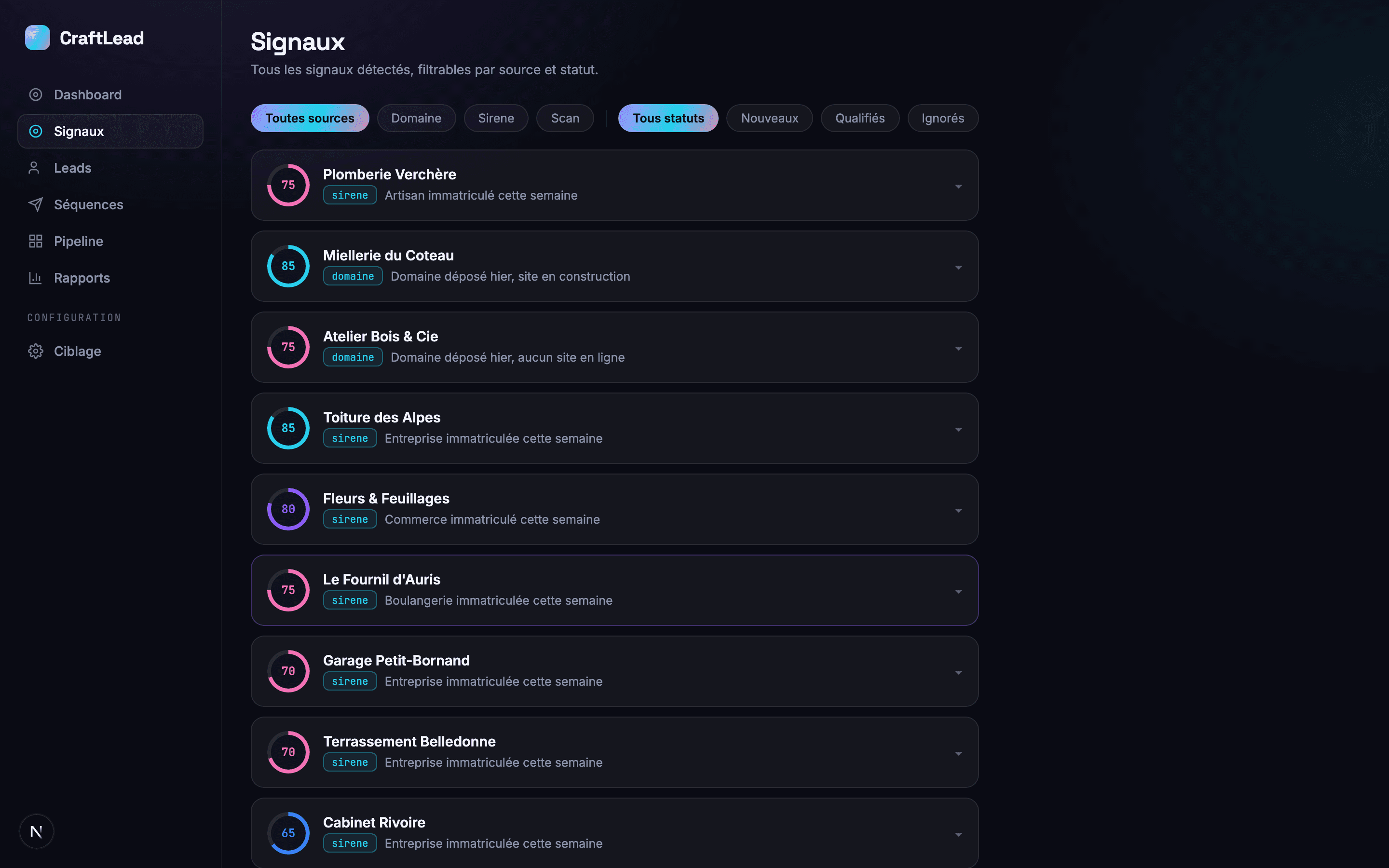
Task: Click the Fleurs & Feuillages sirene tag
Action: coord(350,519)
